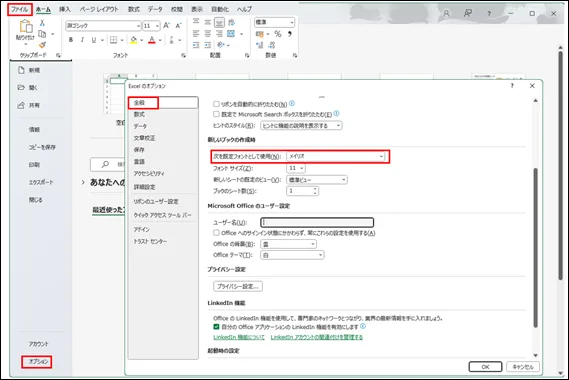Switch to the ページ レイアウト ribbon tab
The width and height of the screenshot is (569, 380).
99,9
